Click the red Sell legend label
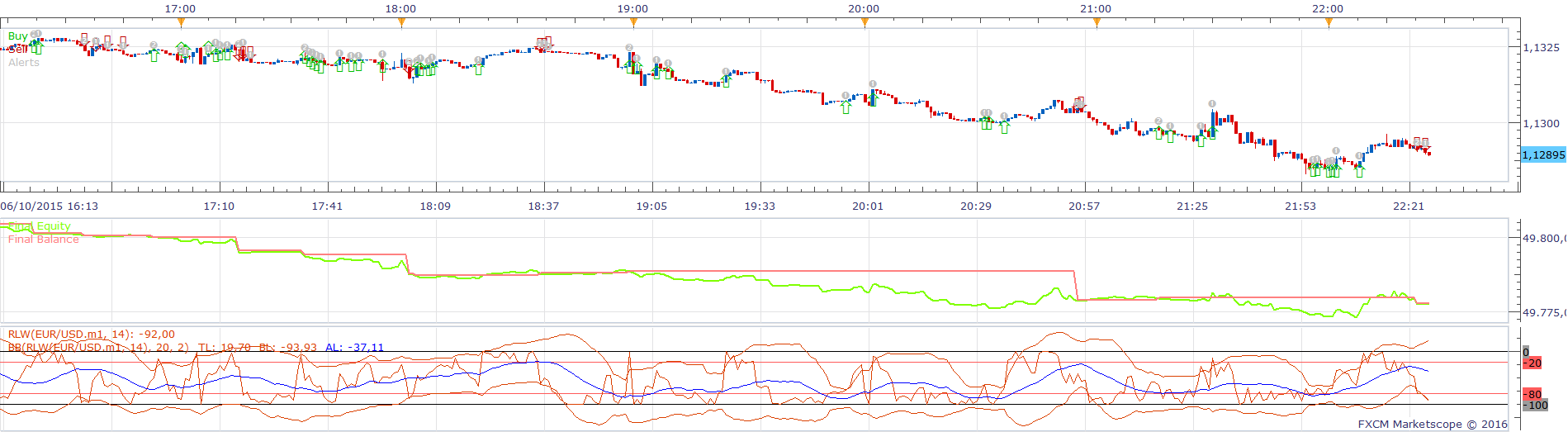Image resolution: width=1568 pixels, height=432 pixels. click(x=18, y=50)
